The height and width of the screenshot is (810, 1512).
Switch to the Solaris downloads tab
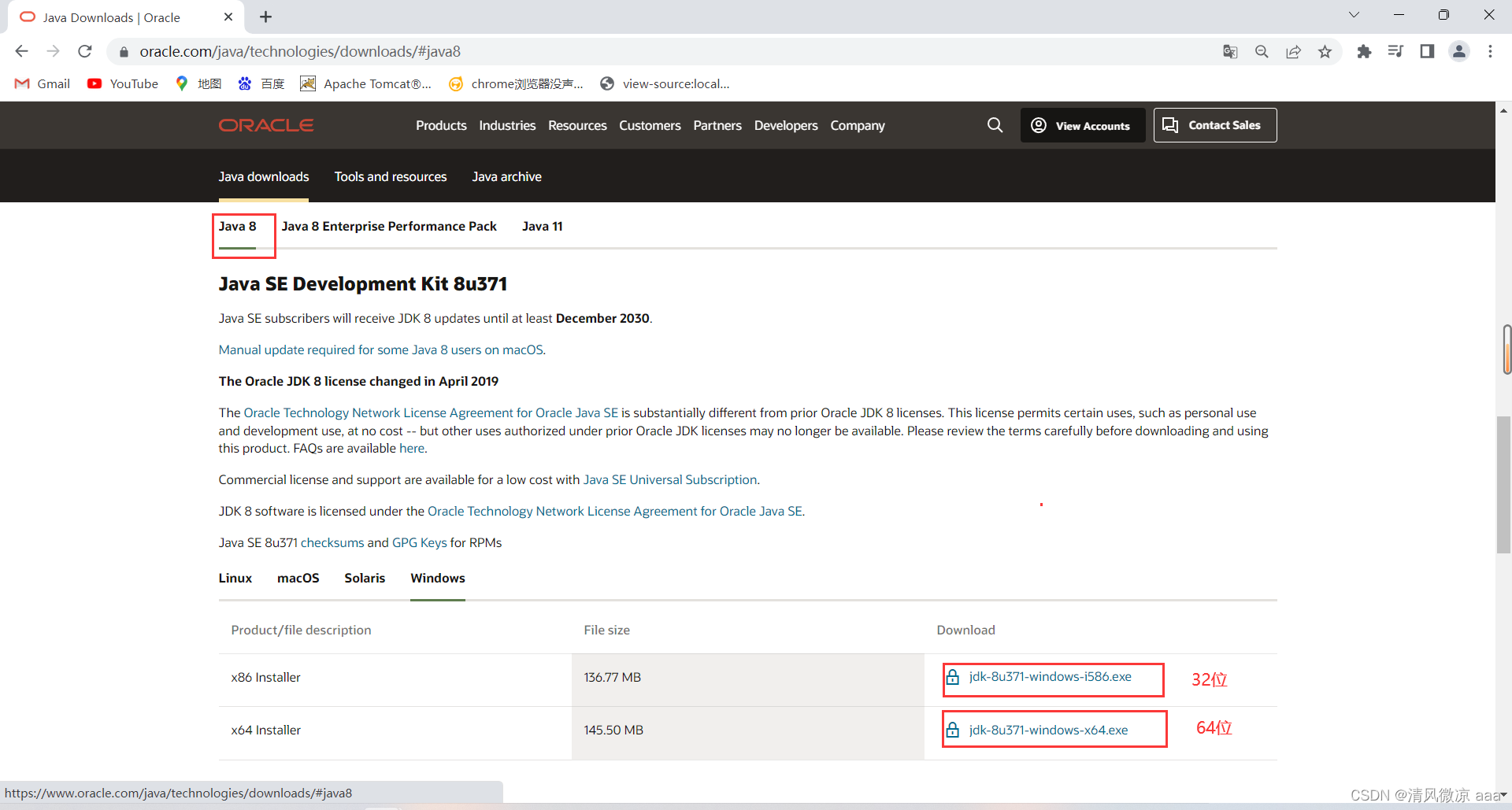click(x=365, y=578)
